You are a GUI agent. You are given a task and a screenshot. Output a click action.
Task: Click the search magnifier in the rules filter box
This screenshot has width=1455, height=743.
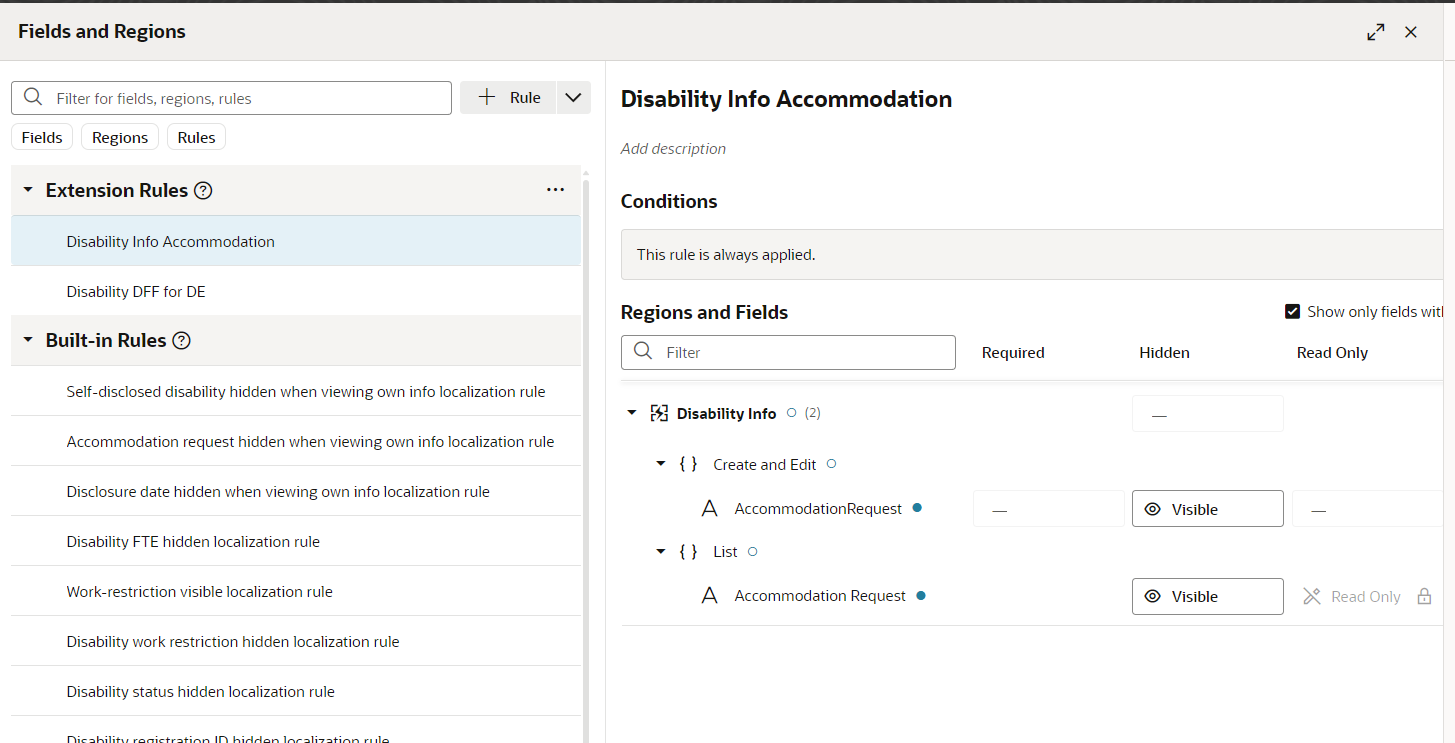(33, 97)
